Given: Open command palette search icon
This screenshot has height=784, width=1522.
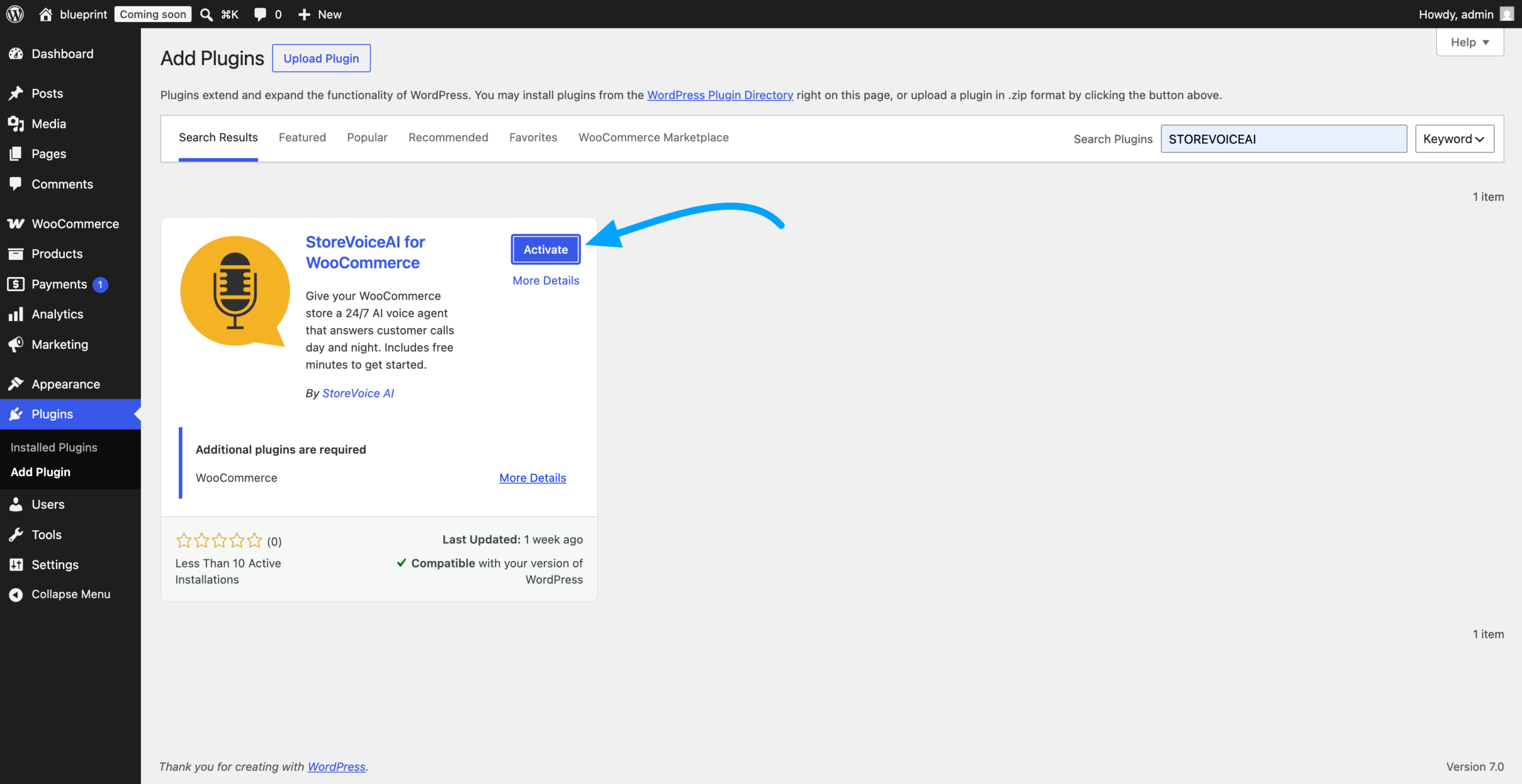Looking at the screenshot, I should pyautogui.click(x=206, y=14).
